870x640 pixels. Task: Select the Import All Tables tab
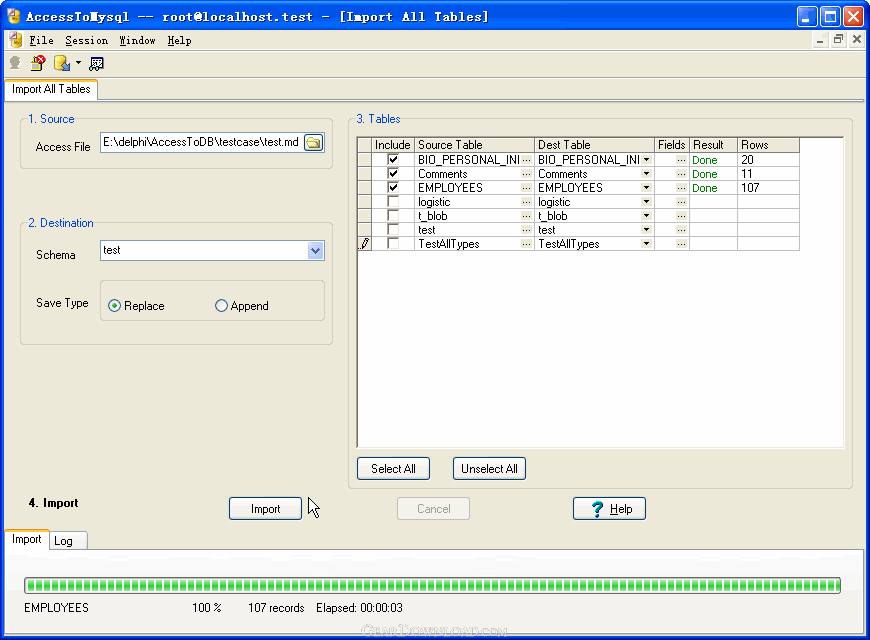51,89
